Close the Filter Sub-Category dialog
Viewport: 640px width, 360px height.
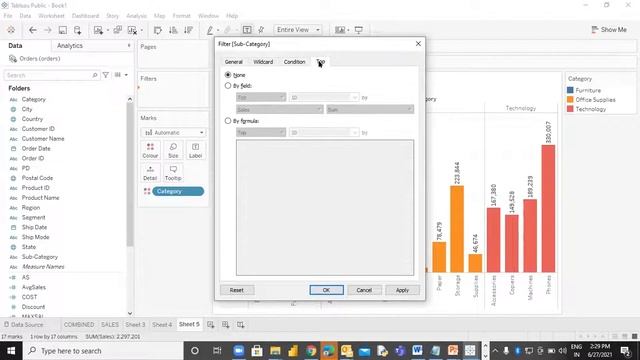418,44
